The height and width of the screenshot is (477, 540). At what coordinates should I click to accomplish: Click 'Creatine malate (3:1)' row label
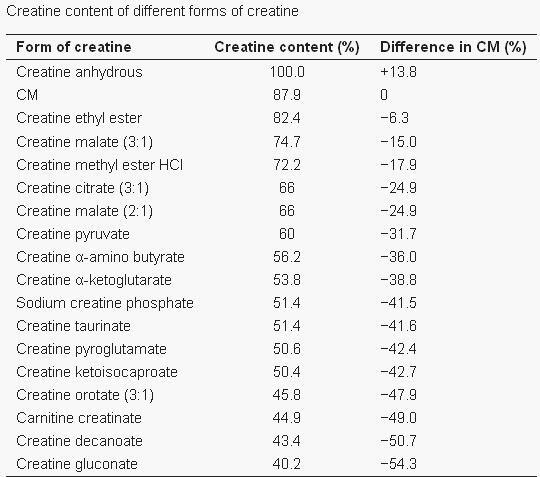(x=84, y=142)
